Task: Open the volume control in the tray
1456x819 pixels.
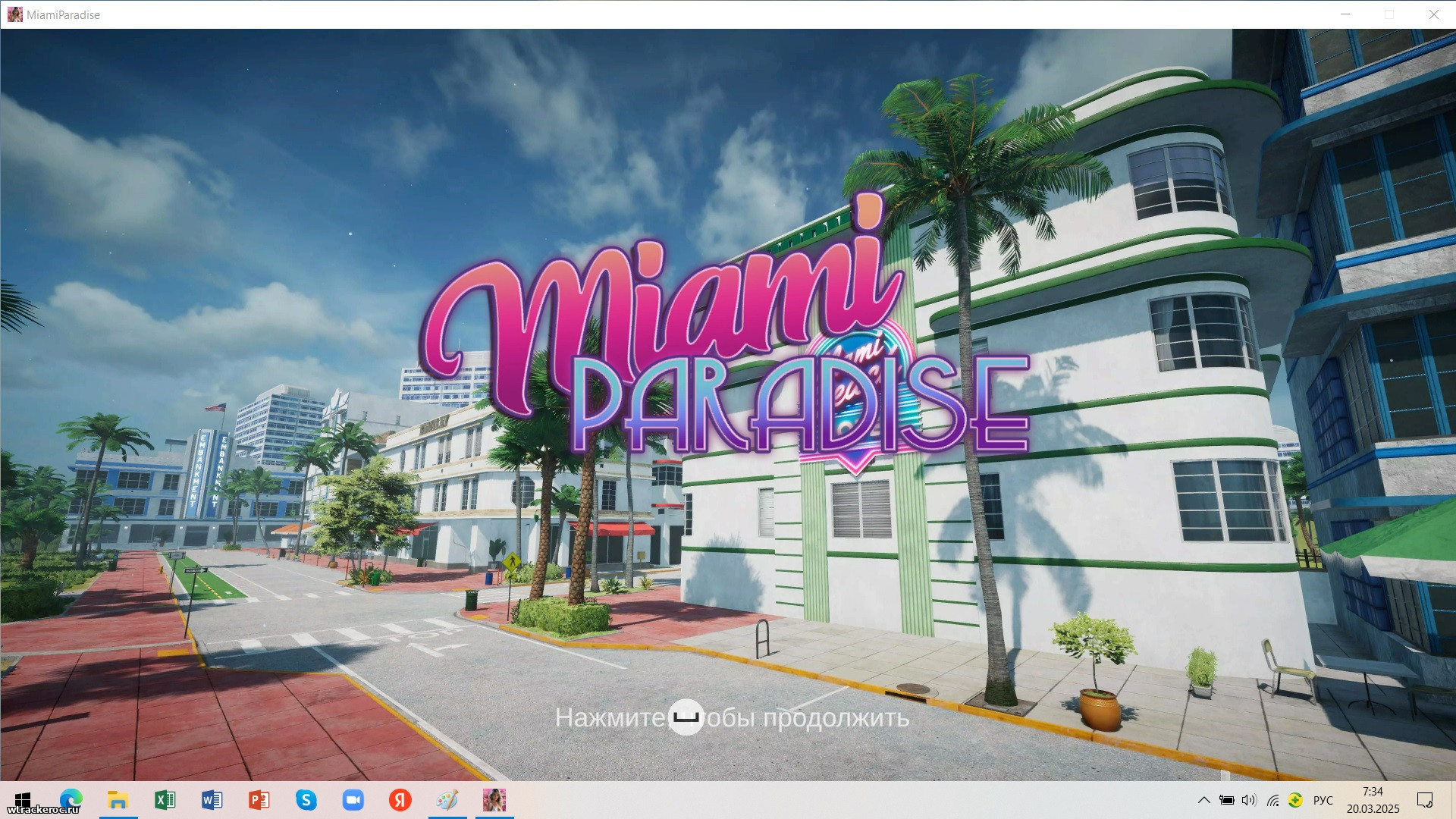Action: pos(1249,800)
